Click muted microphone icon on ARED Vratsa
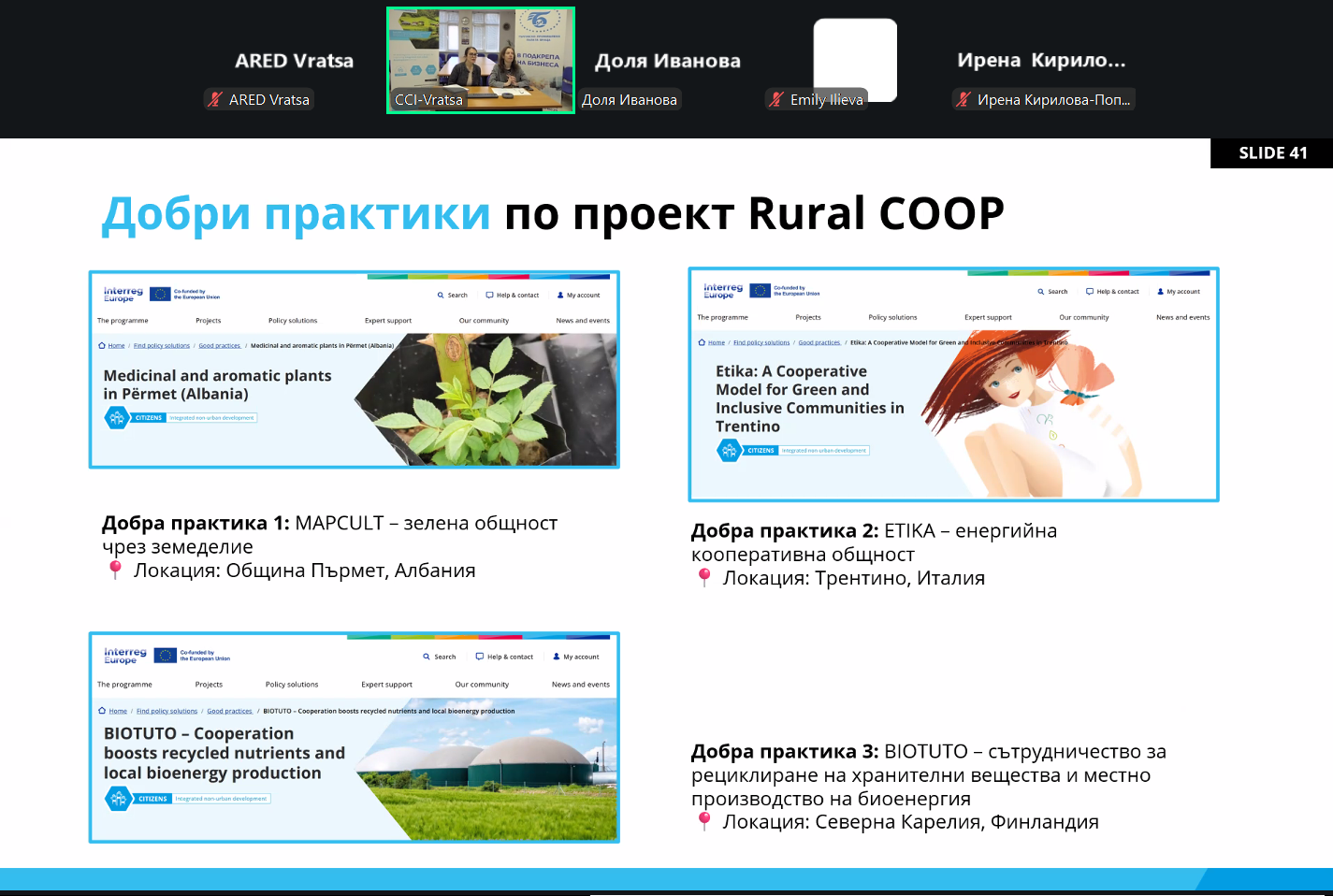This screenshot has height=896, width=1333. click(x=215, y=99)
